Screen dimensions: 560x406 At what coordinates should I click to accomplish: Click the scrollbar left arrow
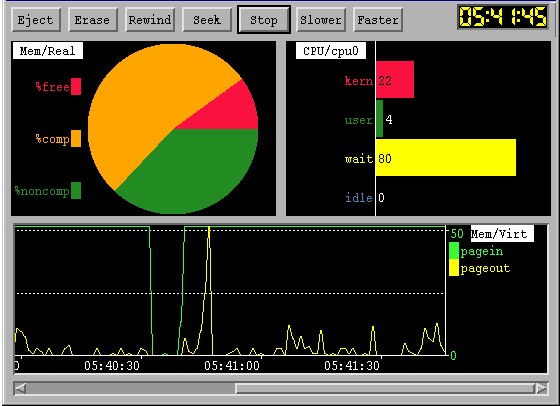(20, 388)
